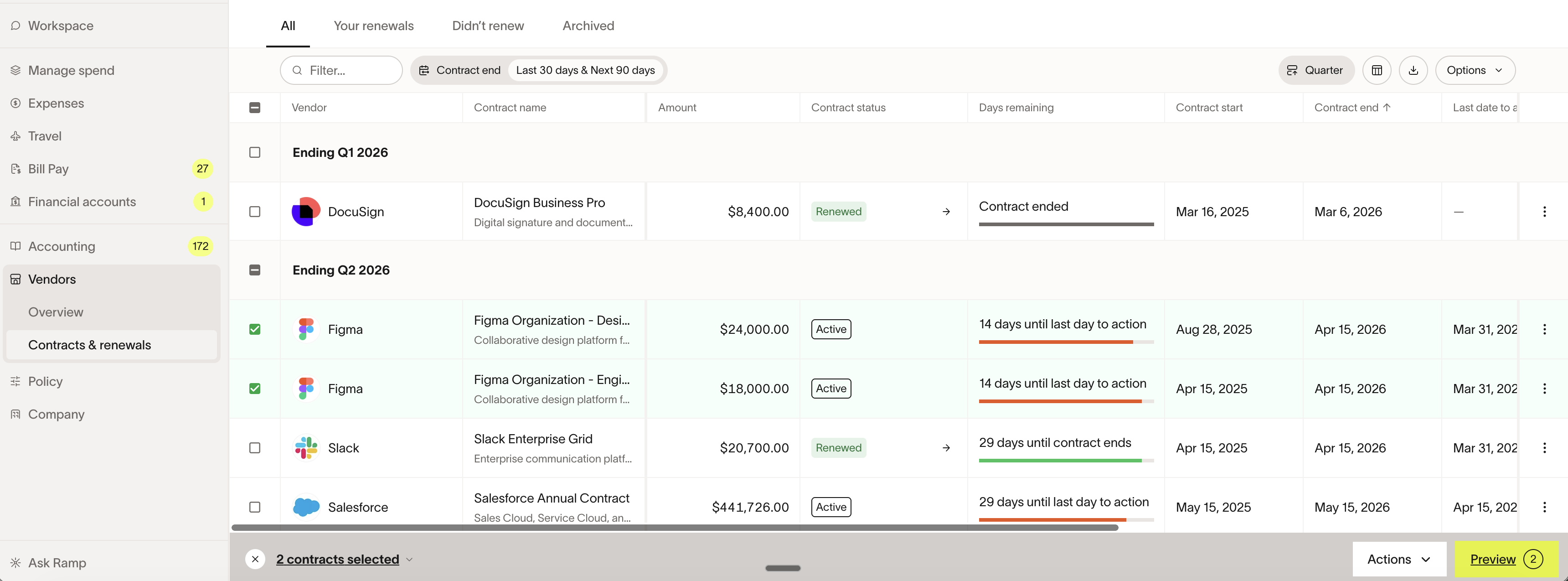Click the download export icon
The height and width of the screenshot is (581, 1568).
click(x=1413, y=71)
